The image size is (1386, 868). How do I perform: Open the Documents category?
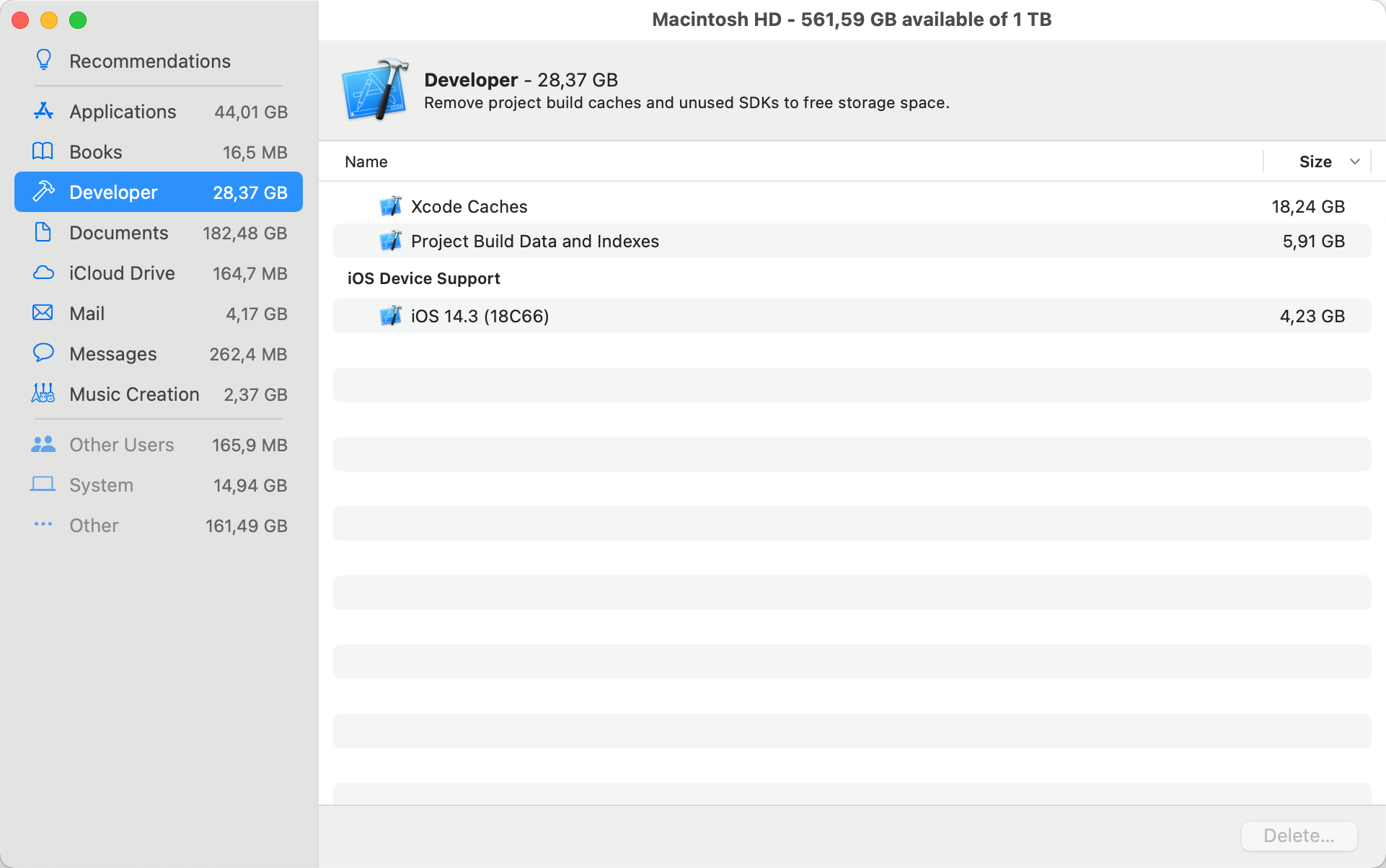[159, 233]
